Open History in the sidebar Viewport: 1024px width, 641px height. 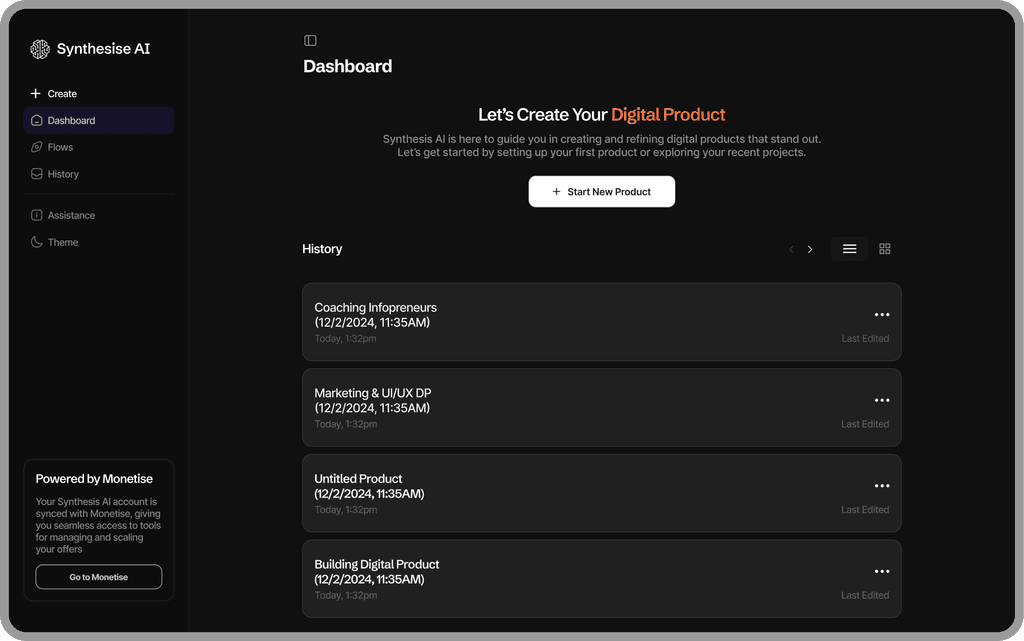pos(62,174)
